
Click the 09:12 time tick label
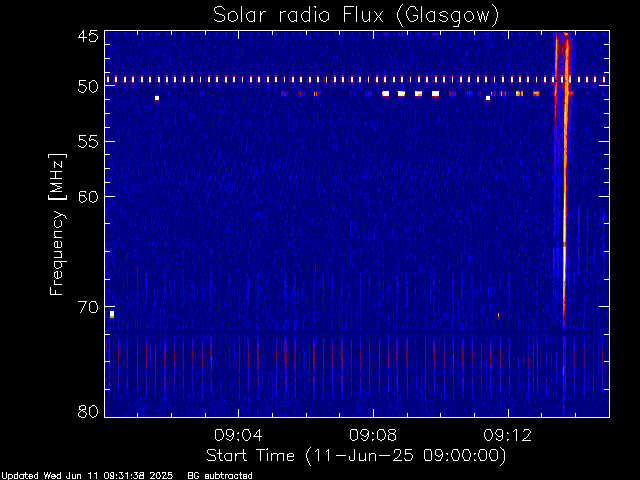pos(508,435)
